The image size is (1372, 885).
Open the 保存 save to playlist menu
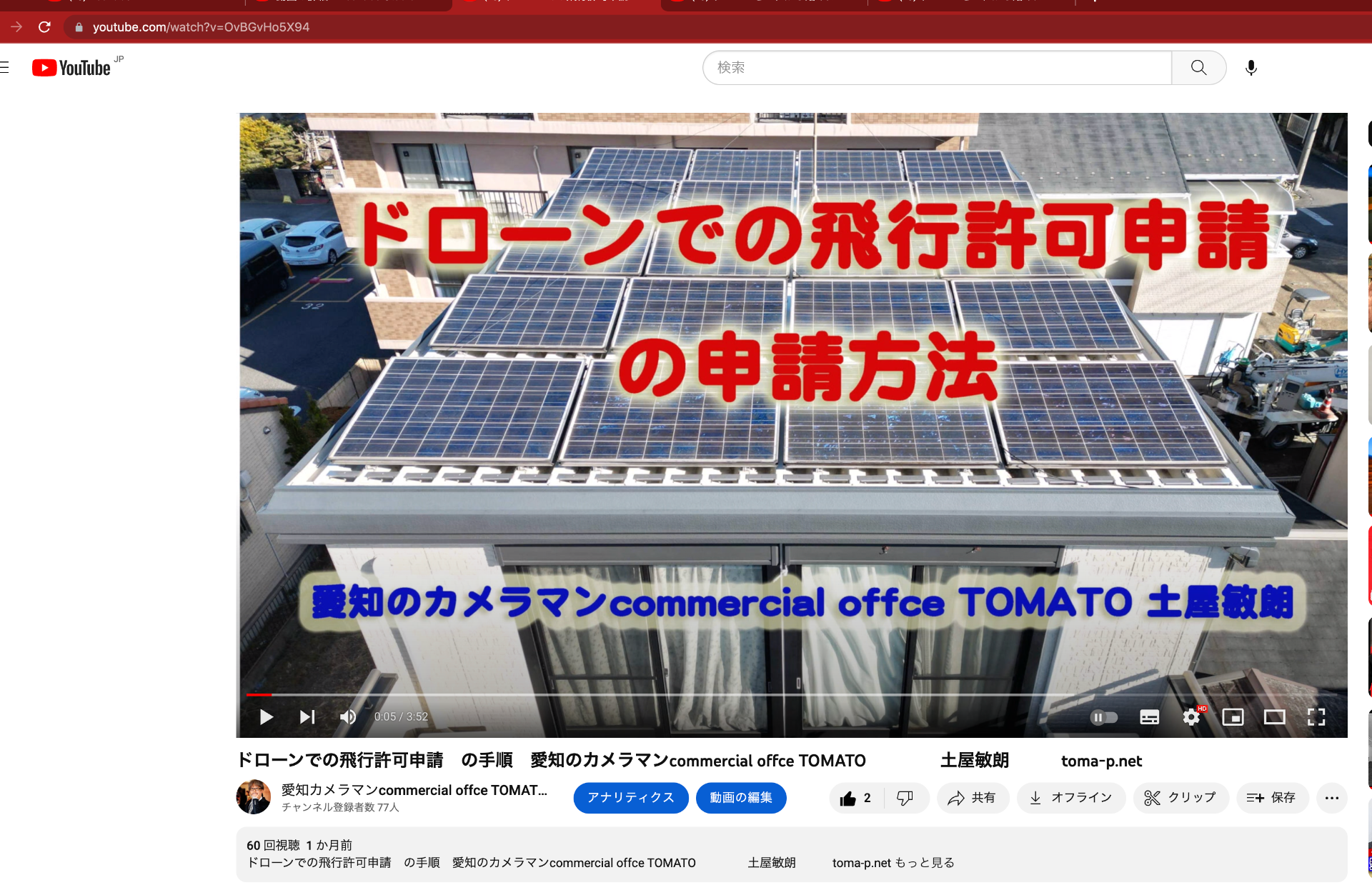click(x=1271, y=798)
